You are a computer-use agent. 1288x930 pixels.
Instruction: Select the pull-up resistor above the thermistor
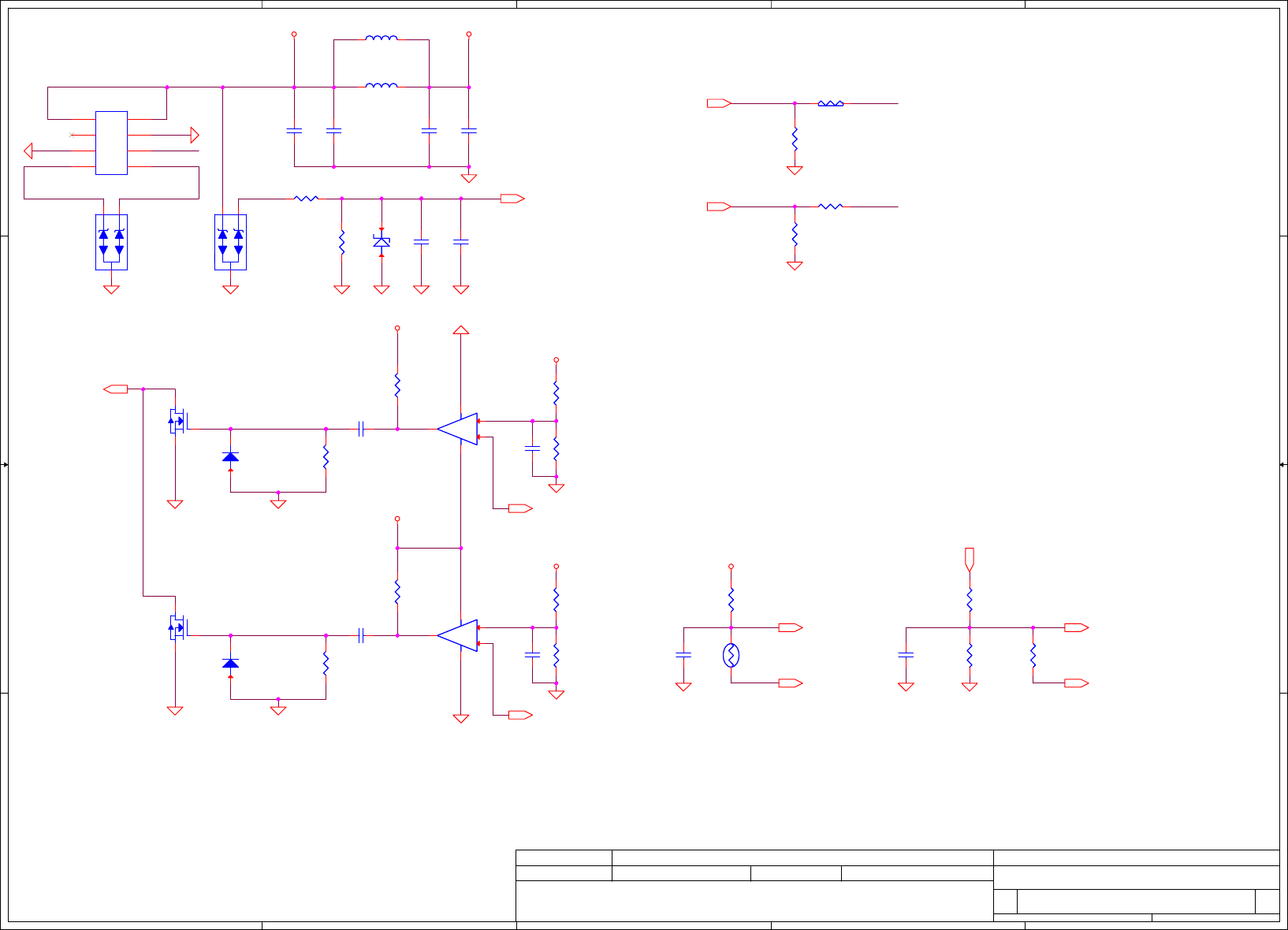click(x=731, y=600)
